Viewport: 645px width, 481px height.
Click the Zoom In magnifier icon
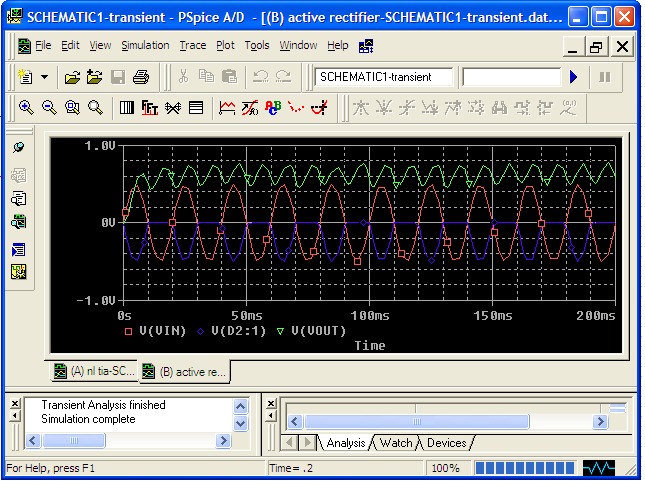(x=25, y=108)
